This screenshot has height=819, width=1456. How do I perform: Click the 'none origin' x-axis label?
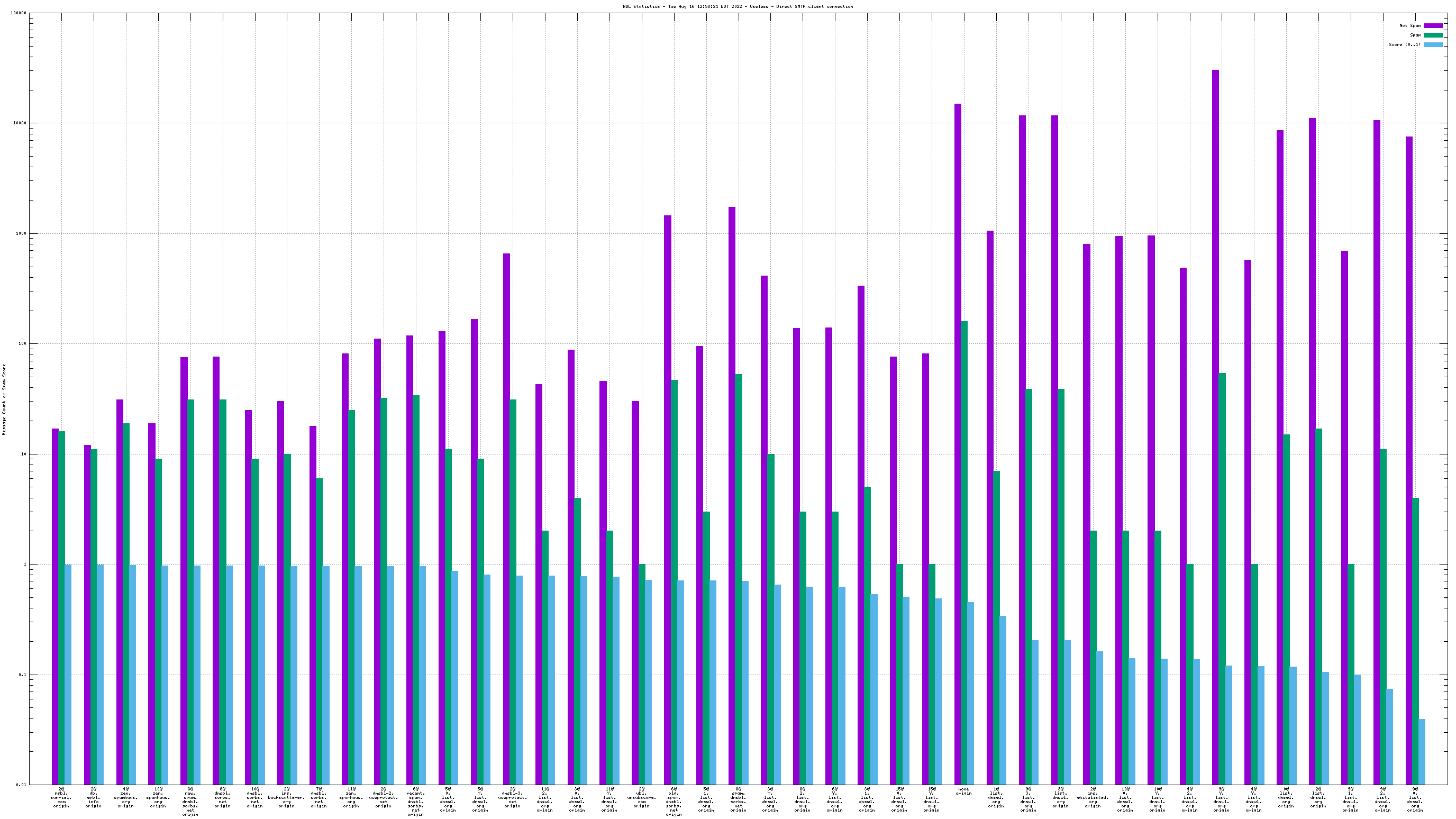click(x=963, y=791)
